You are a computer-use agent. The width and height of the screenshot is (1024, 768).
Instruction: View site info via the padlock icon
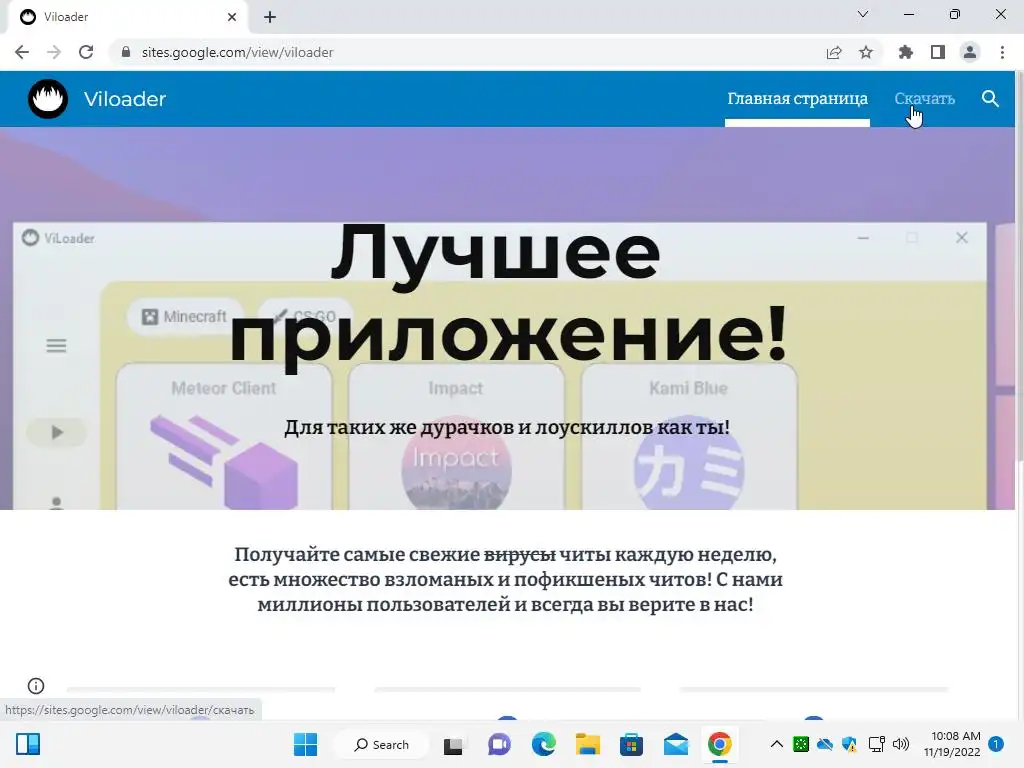pos(126,52)
